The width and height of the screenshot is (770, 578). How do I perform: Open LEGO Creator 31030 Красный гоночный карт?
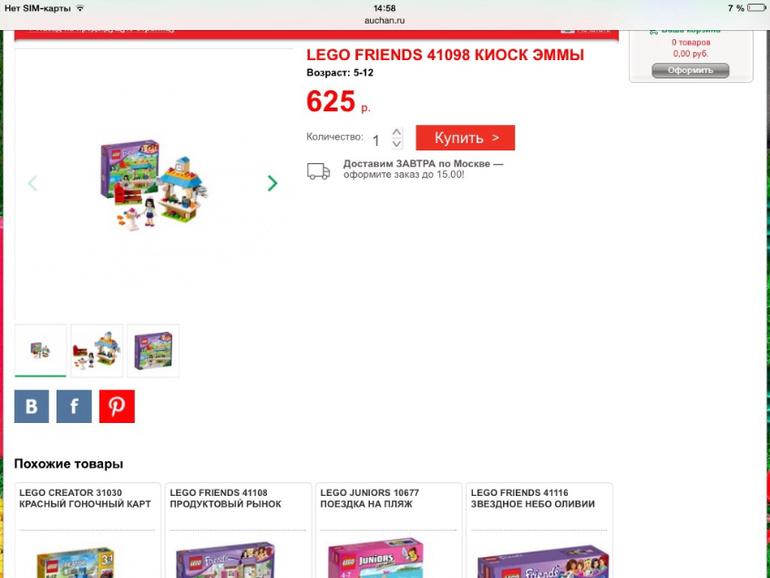(x=85, y=498)
